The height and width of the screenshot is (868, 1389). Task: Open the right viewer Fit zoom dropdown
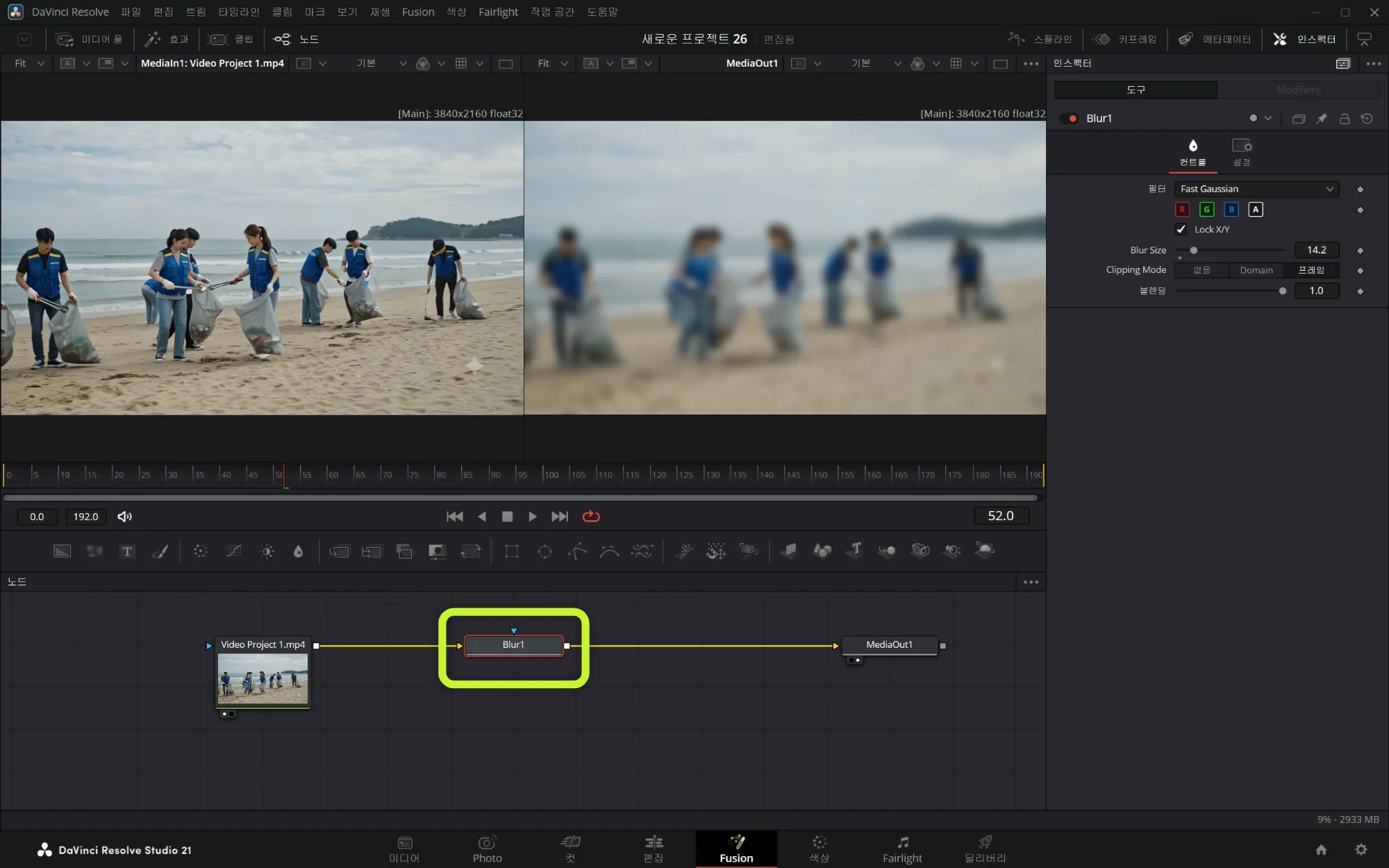pyautogui.click(x=553, y=63)
